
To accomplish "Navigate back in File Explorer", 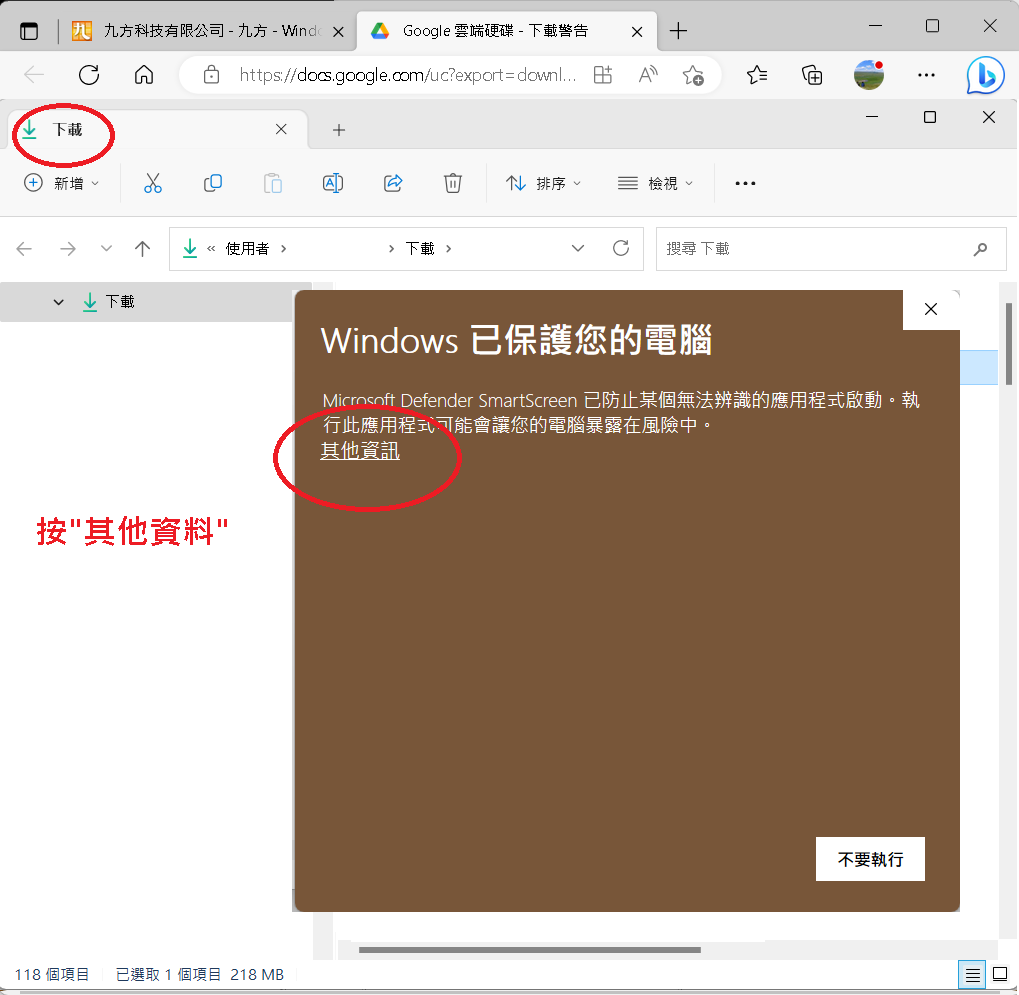I will [24, 249].
